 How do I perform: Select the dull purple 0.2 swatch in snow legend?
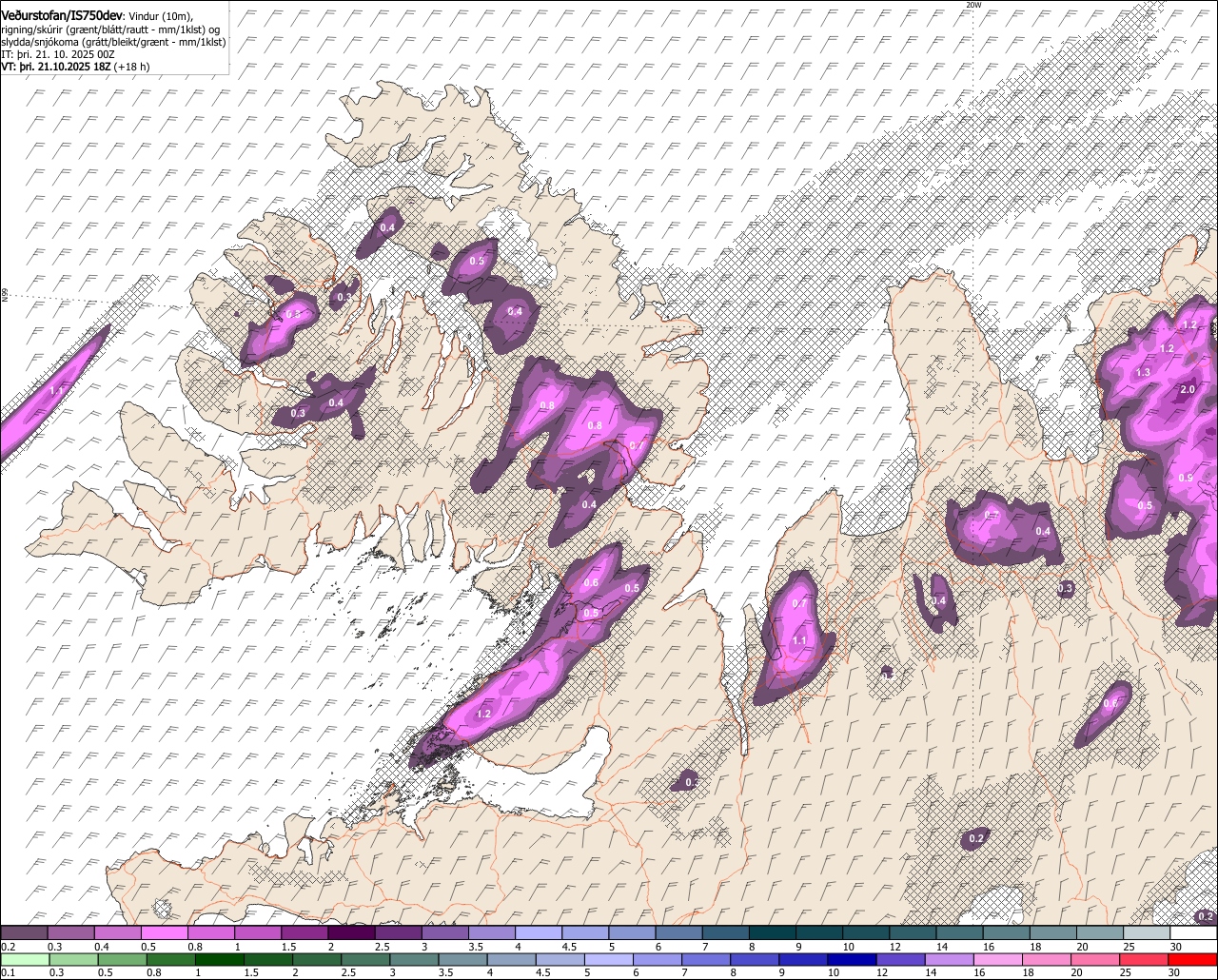[24, 932]
